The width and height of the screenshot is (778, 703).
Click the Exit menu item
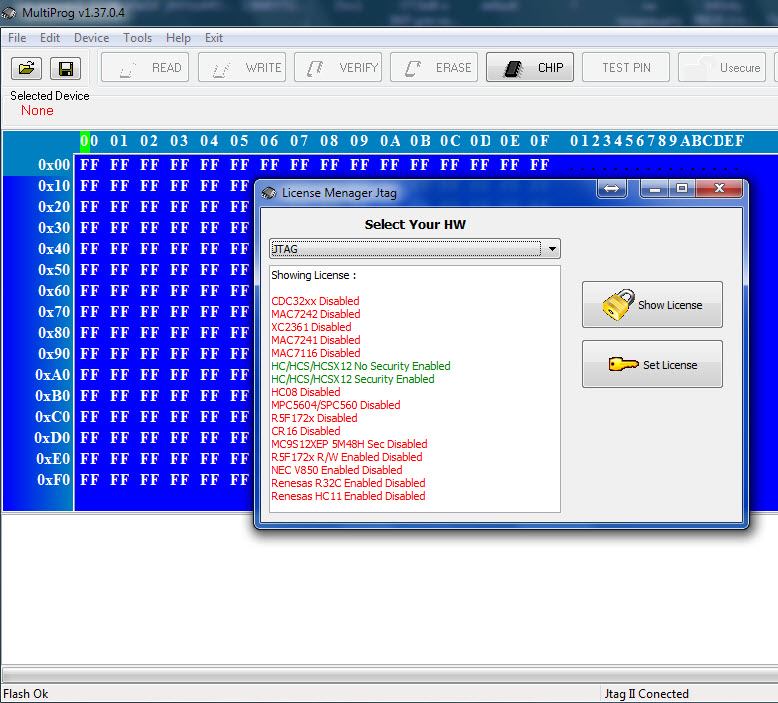[x=214, y=38]
